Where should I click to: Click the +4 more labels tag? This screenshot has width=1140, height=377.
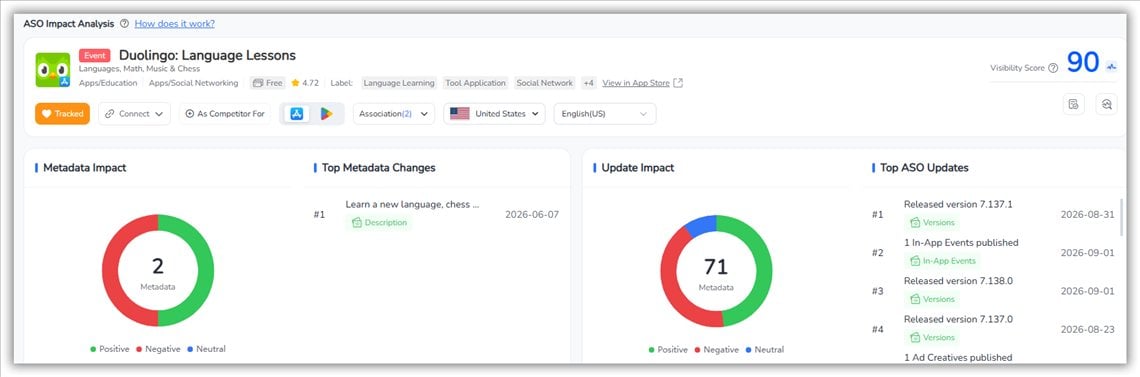588,83
